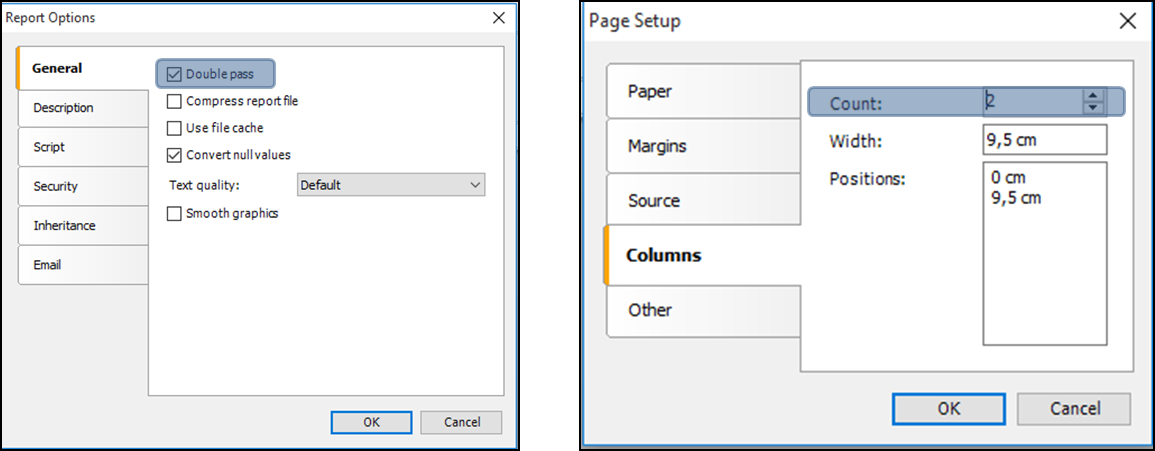Toggle Convert null values checkbox
1155x451 pixels.
175,155
